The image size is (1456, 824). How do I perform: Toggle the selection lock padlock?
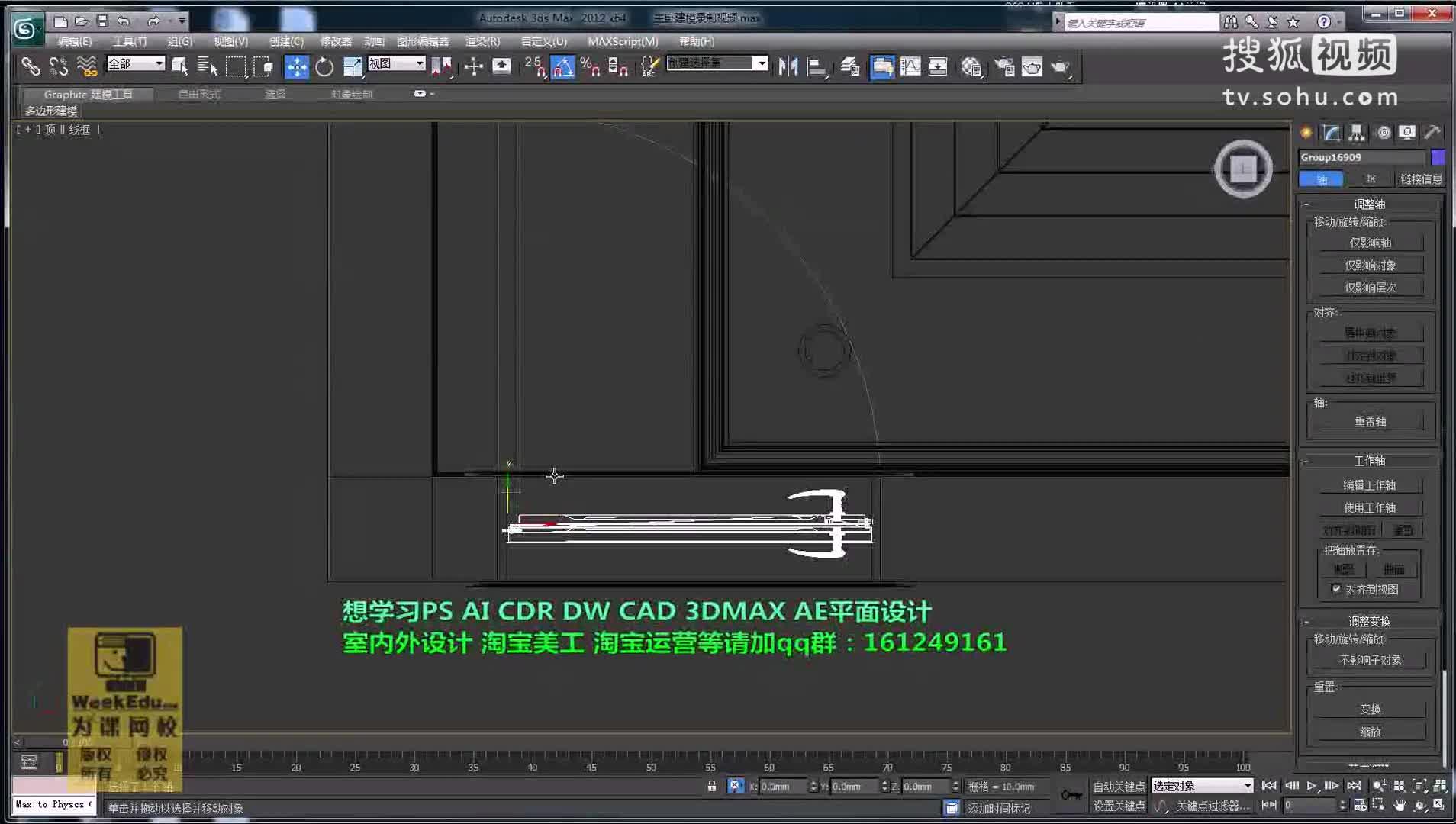(x=713, y=786)
